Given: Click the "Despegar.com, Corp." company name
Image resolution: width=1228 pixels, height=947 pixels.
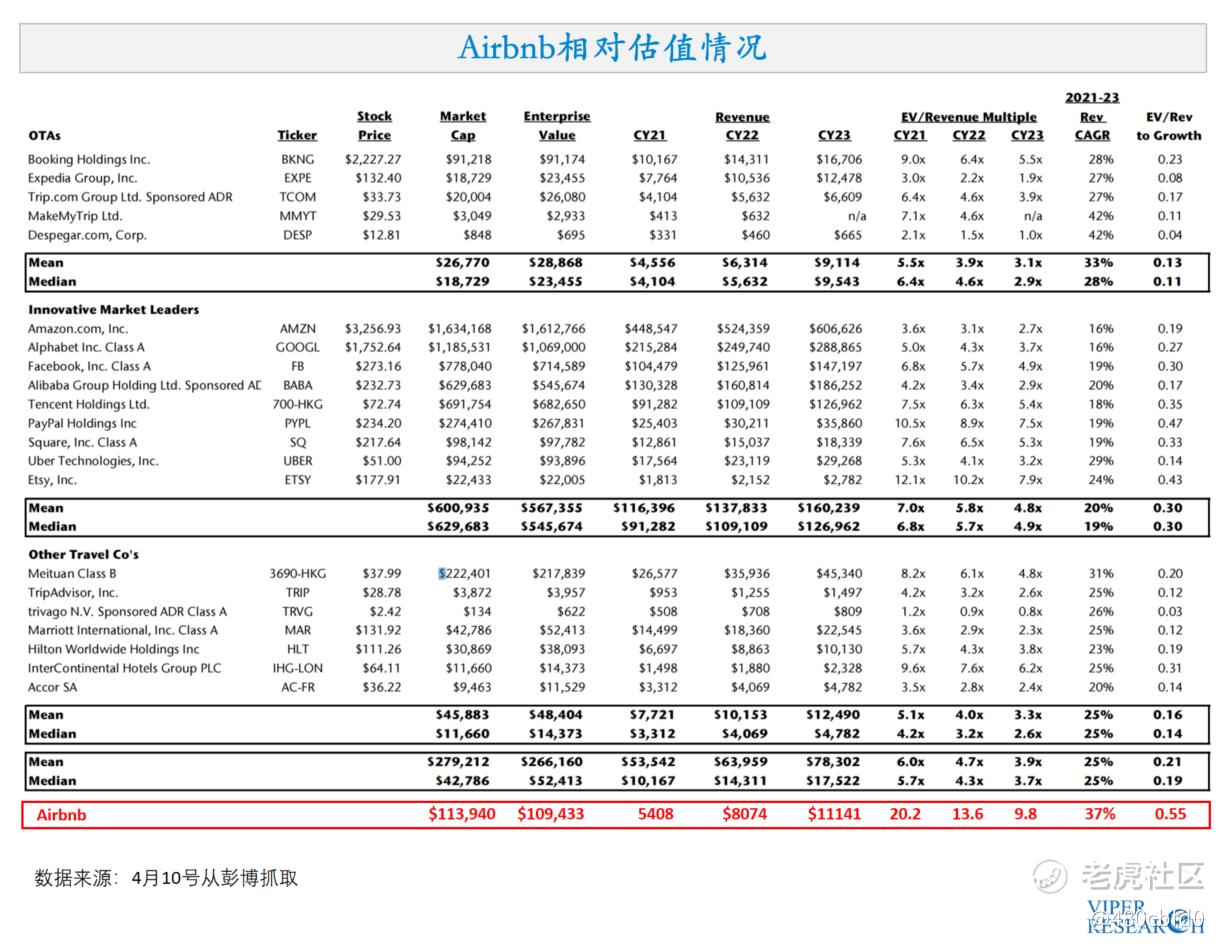Looking at the screenshot, I should (87, 235).
